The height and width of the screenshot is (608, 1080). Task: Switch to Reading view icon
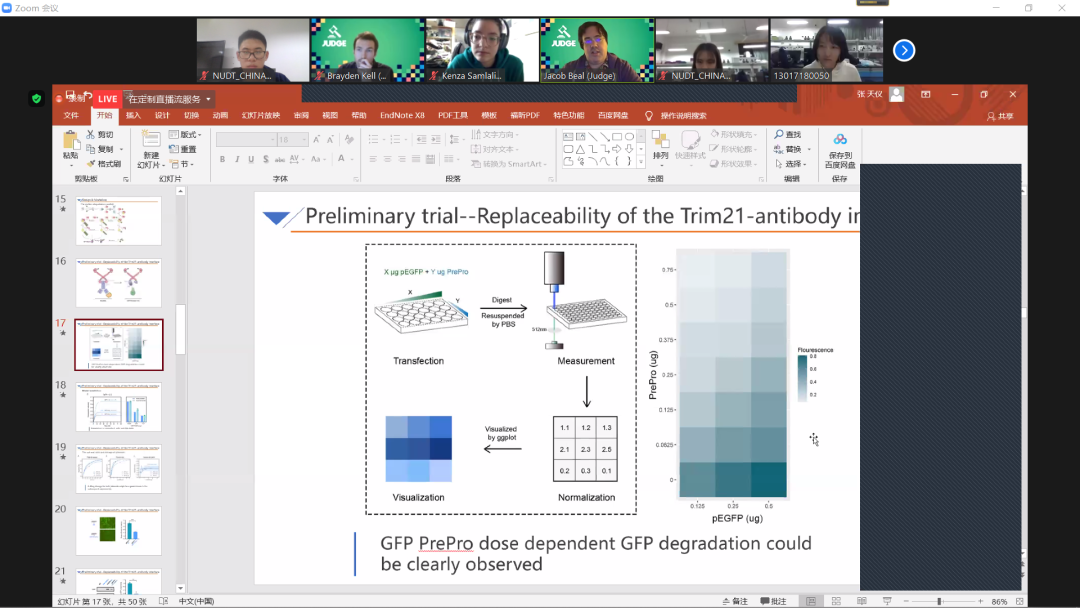point(862,601)
